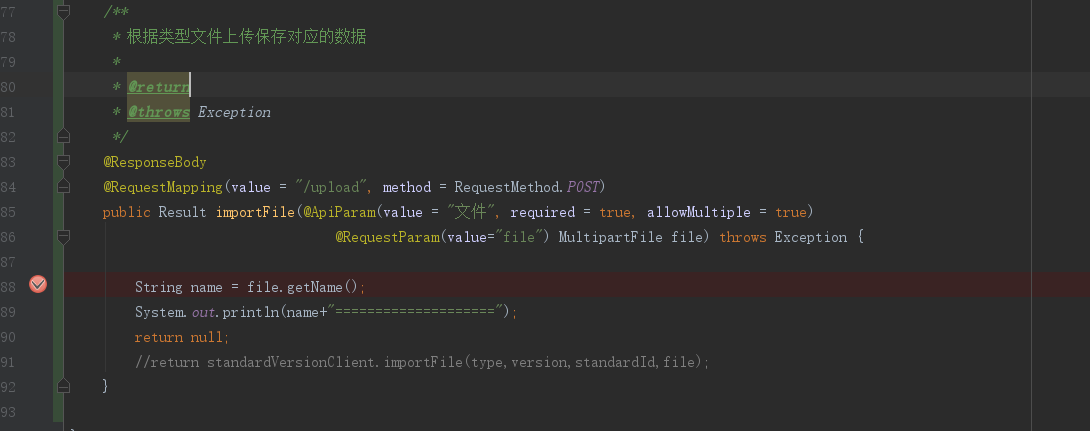Click the Result return type
This screenshot has width=1090, height=431.
182,212
